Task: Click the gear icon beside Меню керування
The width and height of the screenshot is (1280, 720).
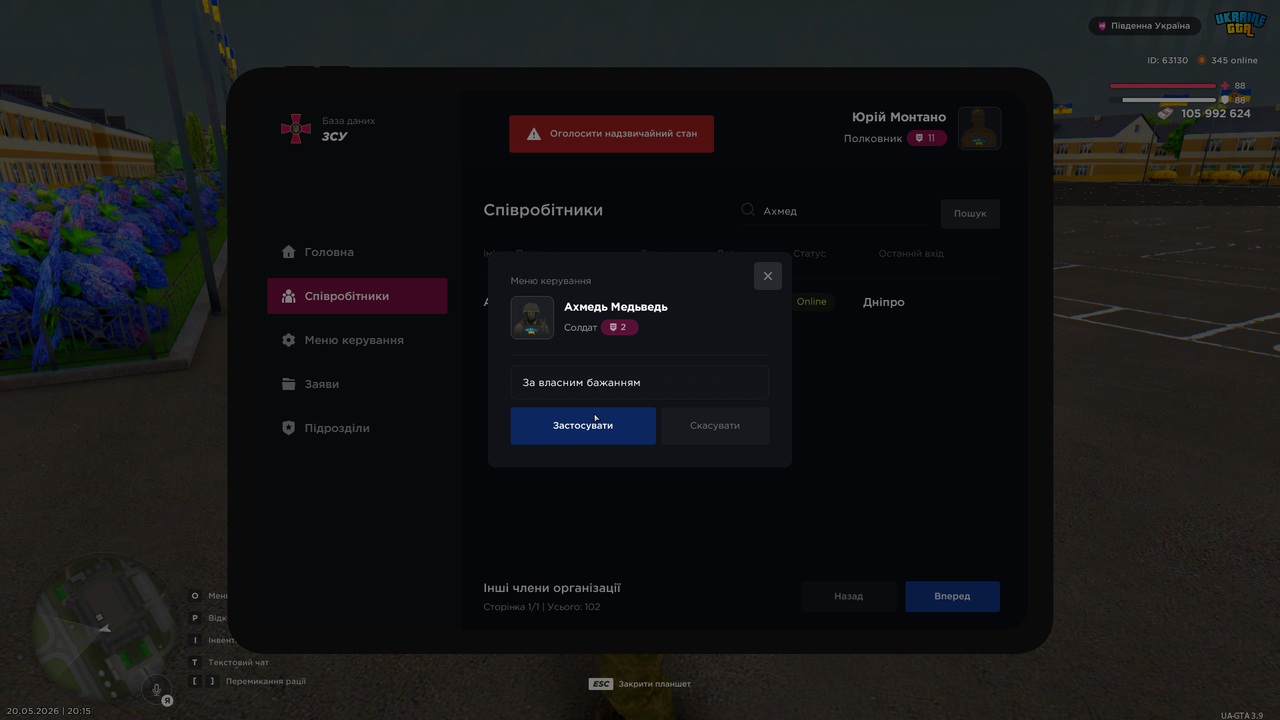Action: point(289,340)
